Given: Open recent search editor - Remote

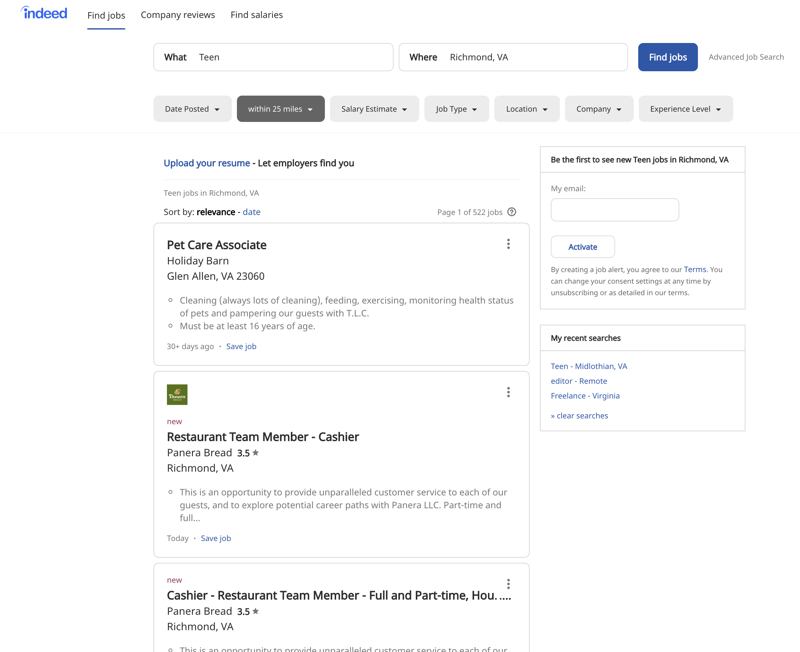Looking at the screenshot, I should [579, 381].
